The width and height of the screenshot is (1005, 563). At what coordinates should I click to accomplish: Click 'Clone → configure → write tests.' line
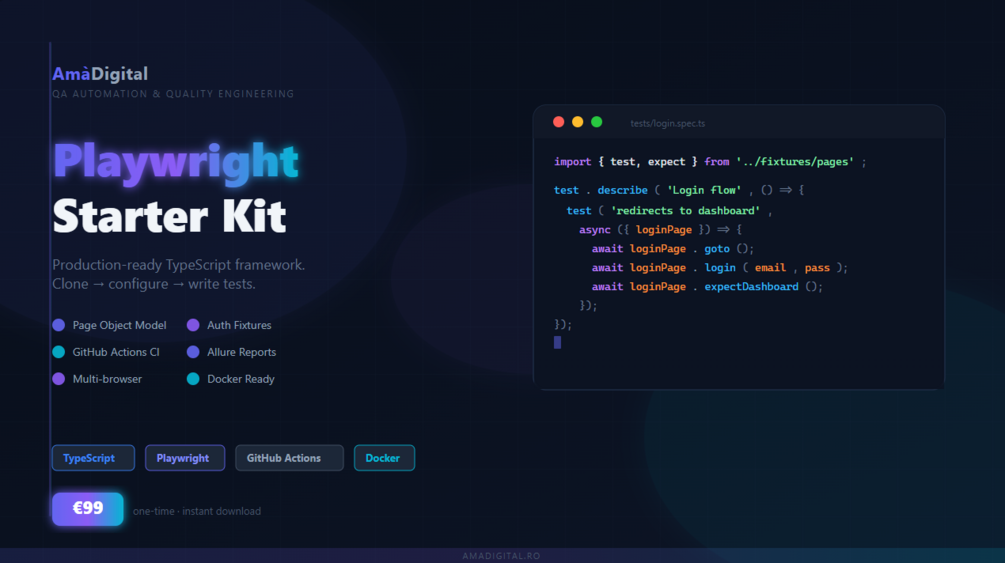coord(154,284)
